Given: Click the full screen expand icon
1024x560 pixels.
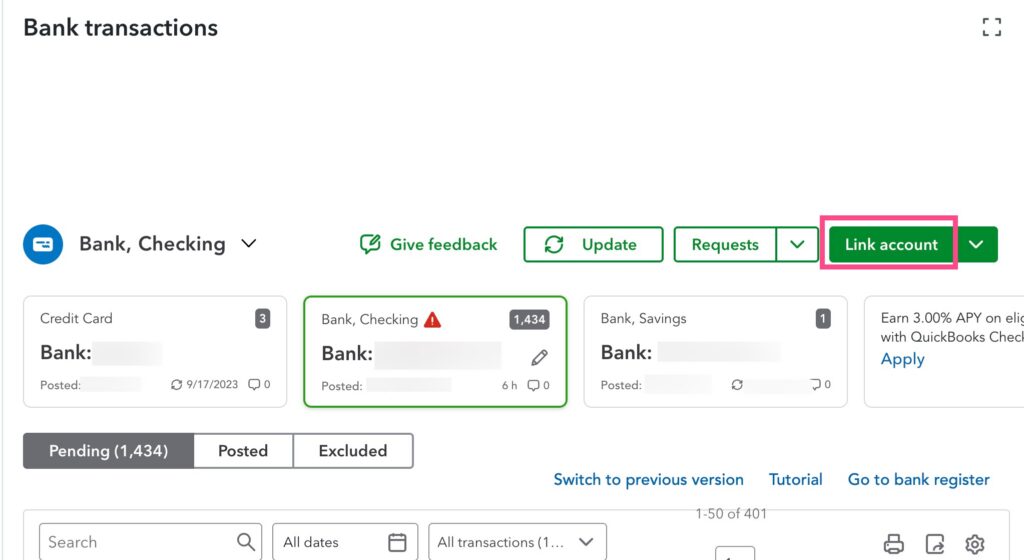Looking at the screenshot, I should click(991, 27).
